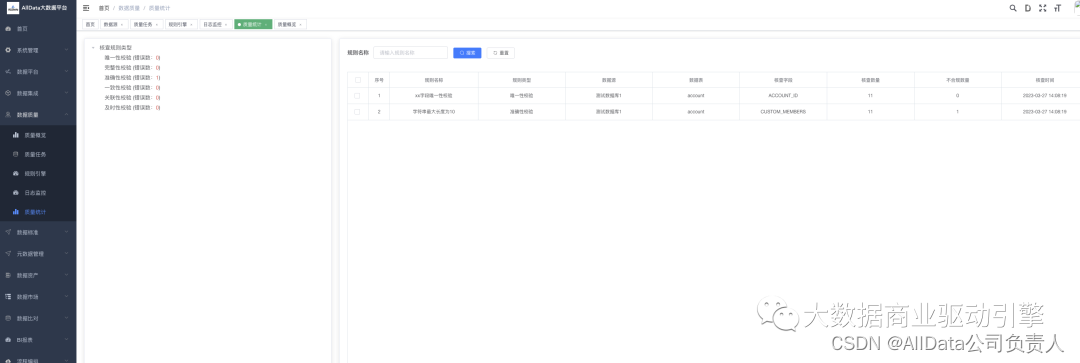Image resolution: width=1080 pixels, height=363 pixels.
Task: Select 关联性校验 in the rule type tree
Action: pos(132,98)
